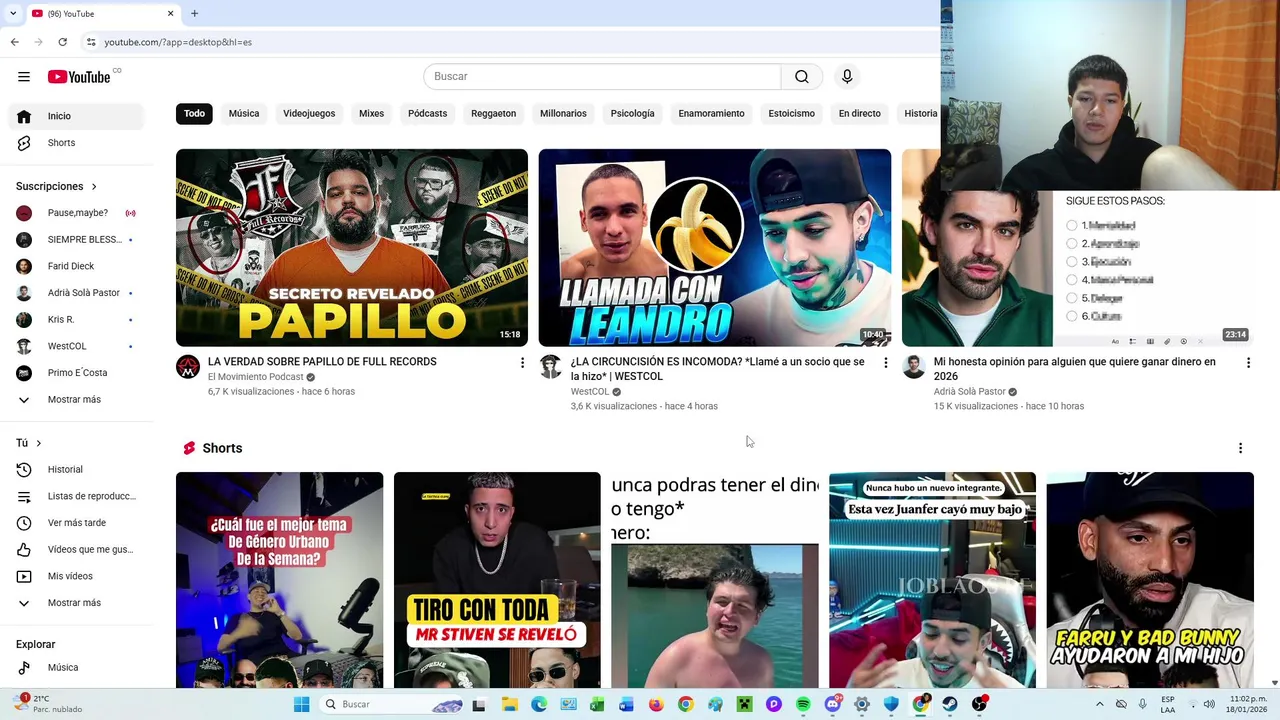Screen dimensions: 1280x720
Task: Select the Estoicismo filter chip
Action: pyautogui.click(x=792, y=113)
